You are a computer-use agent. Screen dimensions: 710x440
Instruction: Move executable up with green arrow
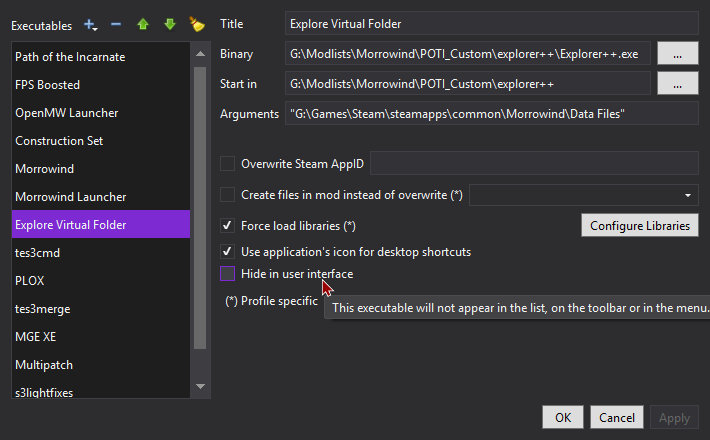coord(143,24)
